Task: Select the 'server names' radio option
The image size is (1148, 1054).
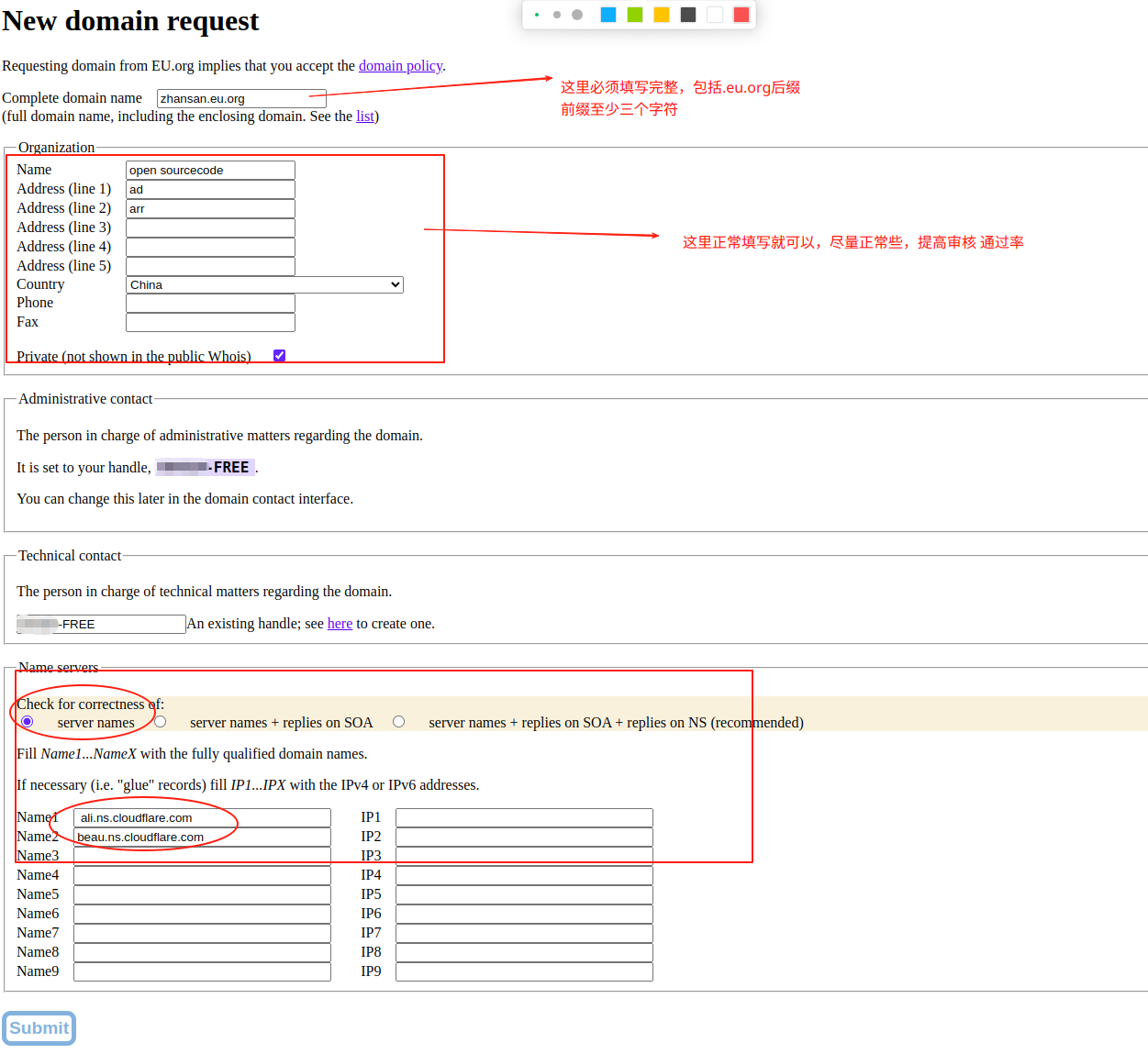Action: point(28,722)
